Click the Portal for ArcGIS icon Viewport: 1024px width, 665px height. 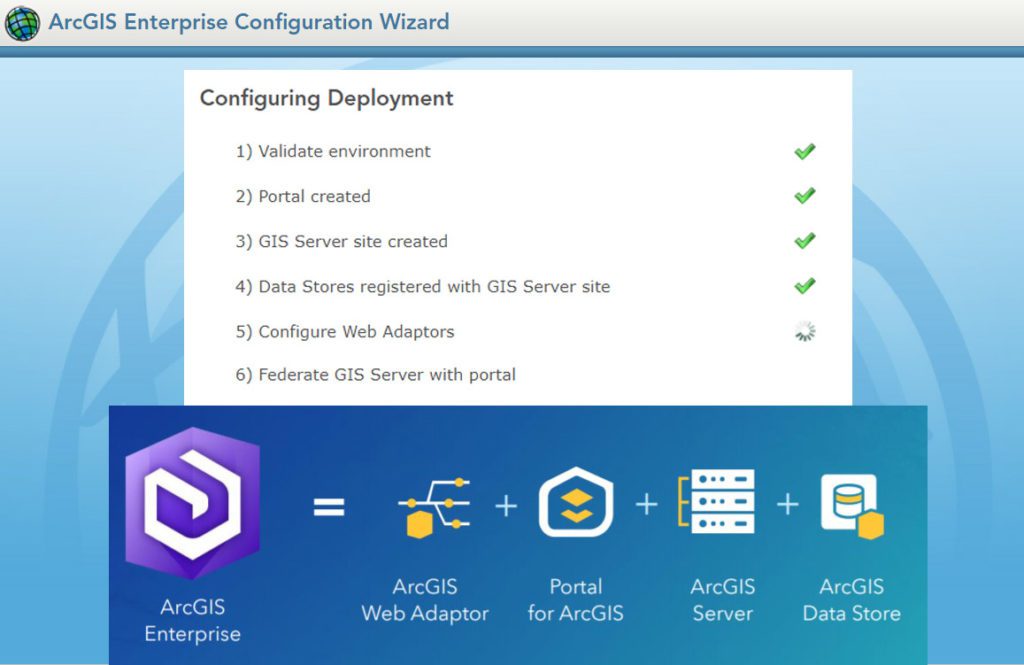coord(576,502)
